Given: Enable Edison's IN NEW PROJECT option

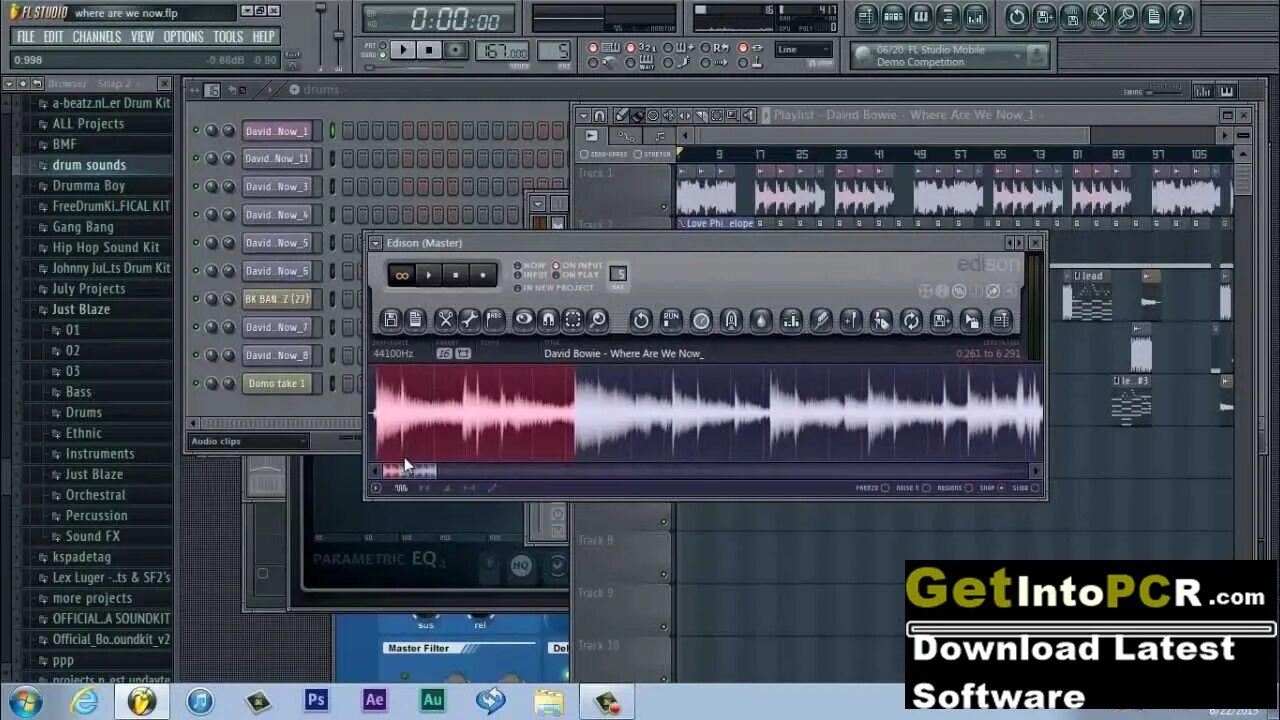Looking at the screenshot, I should [552, 288].
